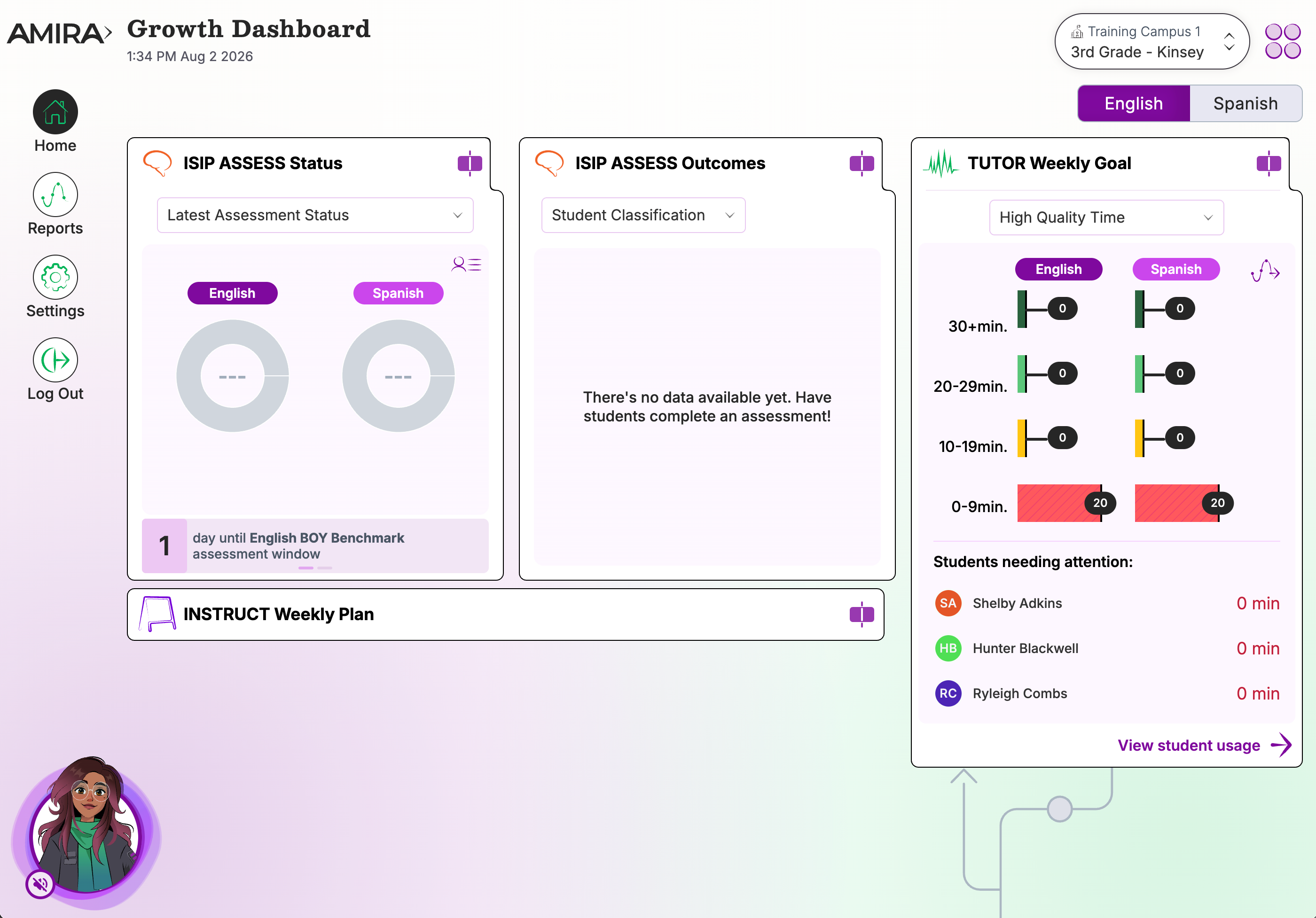Click the Amira avatar assistant

coord(86,832)
